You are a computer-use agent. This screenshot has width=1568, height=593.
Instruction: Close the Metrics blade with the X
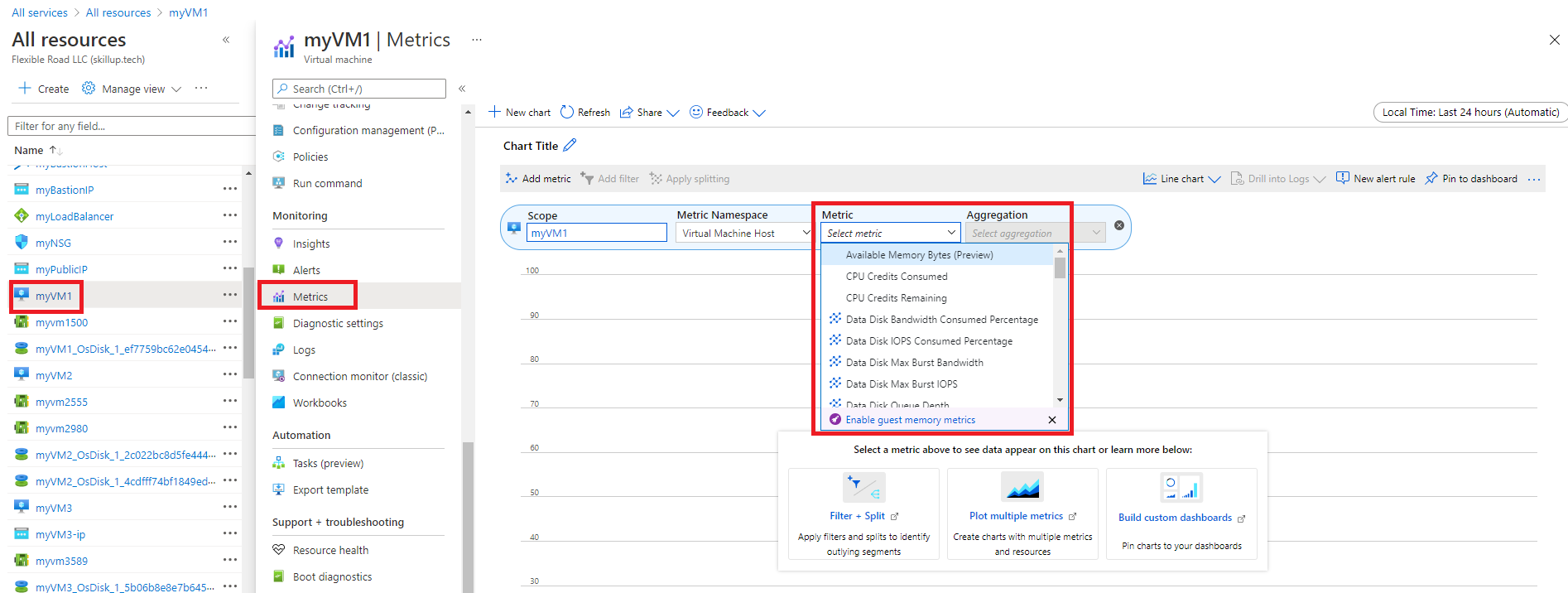point(1554,40)
